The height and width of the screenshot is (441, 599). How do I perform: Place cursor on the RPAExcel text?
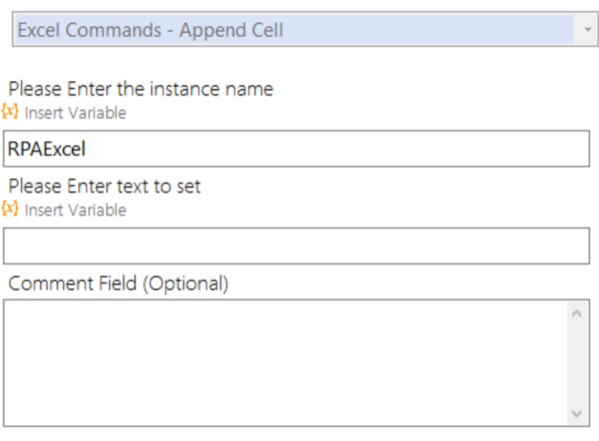[47, 149]
